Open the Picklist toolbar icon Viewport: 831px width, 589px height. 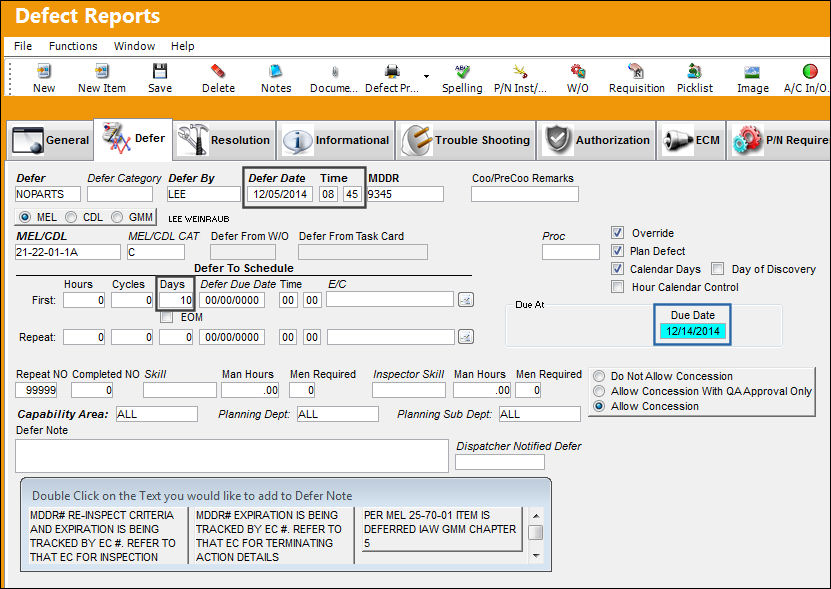[x=694, y=71]
